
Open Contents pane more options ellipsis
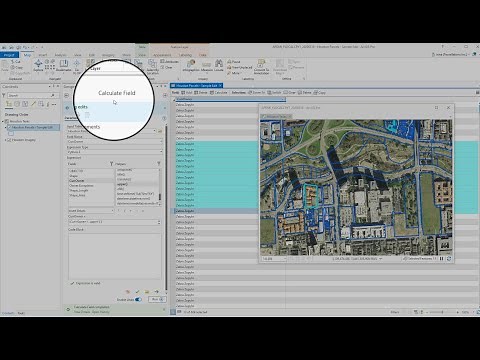pyautogui.click(x=54, y=104)
